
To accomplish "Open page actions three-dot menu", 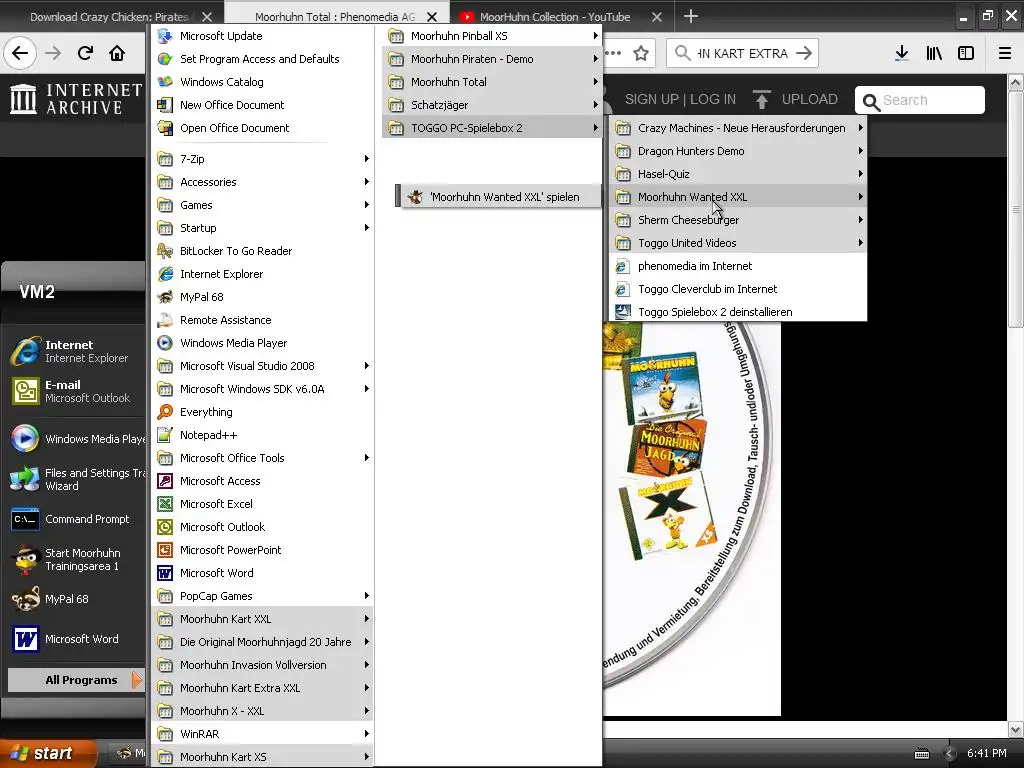I will (613, 53).
